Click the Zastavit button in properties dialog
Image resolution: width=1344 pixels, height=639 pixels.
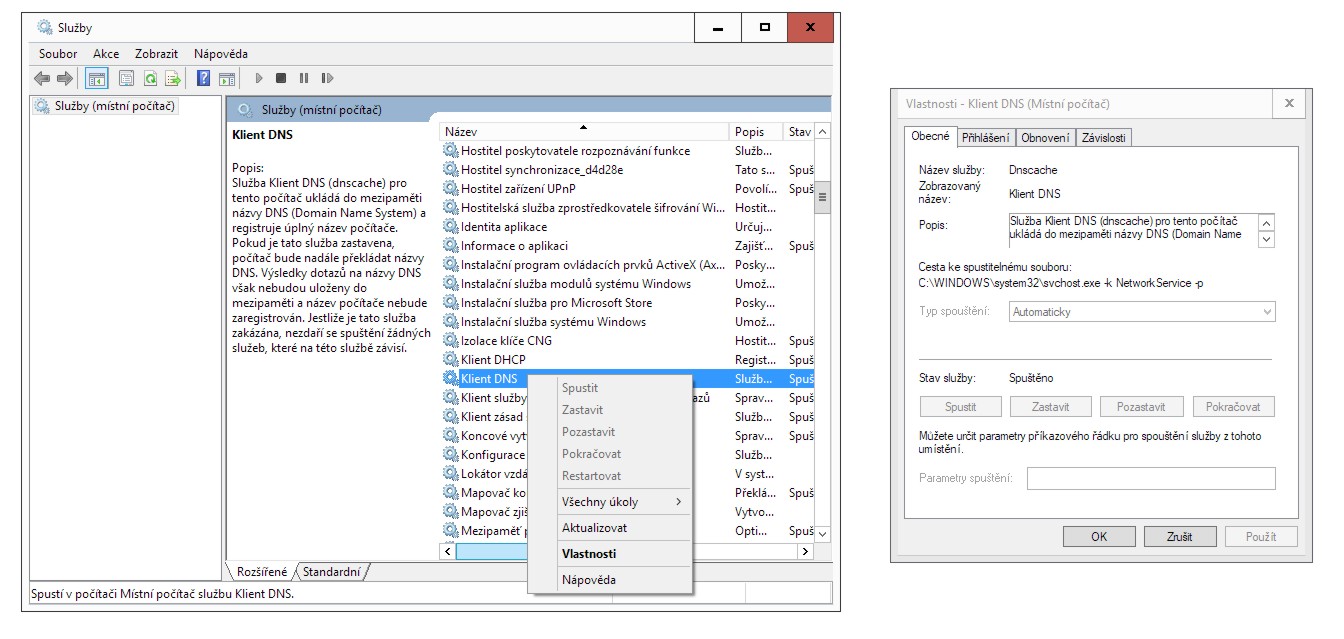[1051, 407]
